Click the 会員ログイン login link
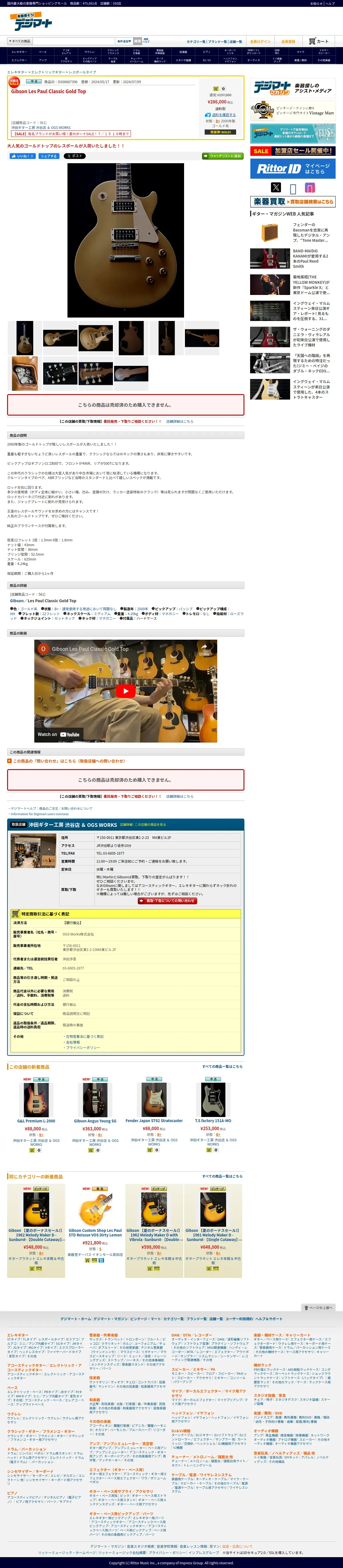The height and width of the screenshot is (1568, 343). [x=260, y=41]
